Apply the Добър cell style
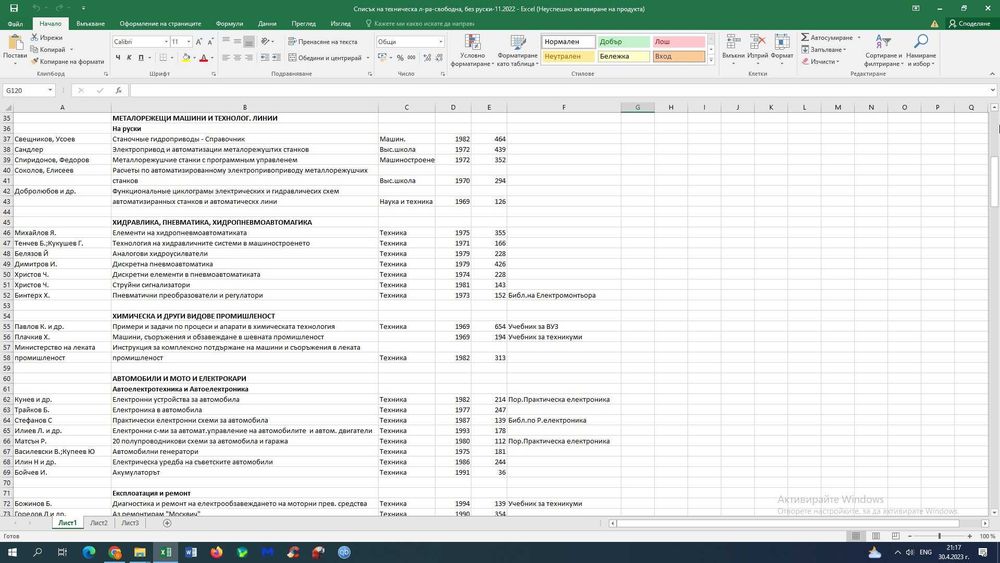 pyautogui.click(x=624, y=41)
